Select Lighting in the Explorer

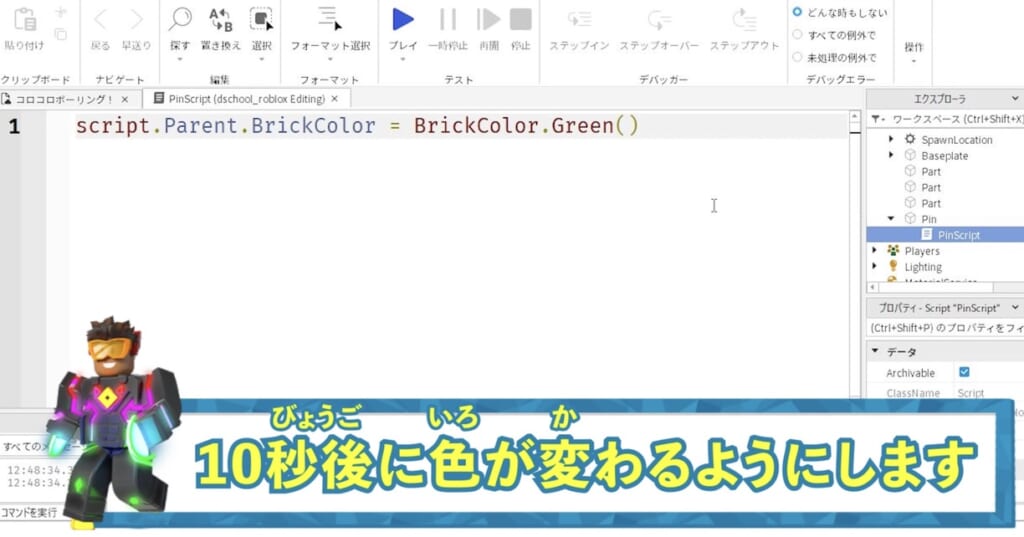coord(923,267)
